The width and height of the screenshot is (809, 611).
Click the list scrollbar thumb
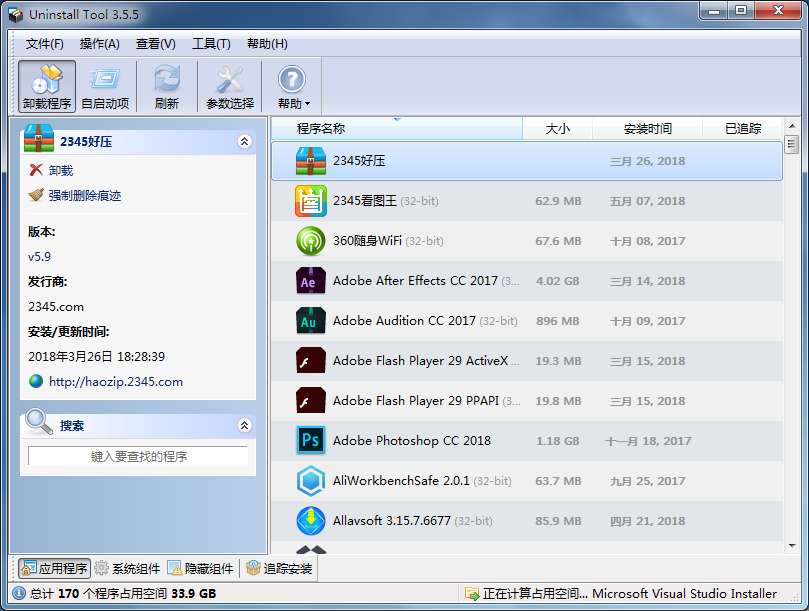(x=792, y=144)
